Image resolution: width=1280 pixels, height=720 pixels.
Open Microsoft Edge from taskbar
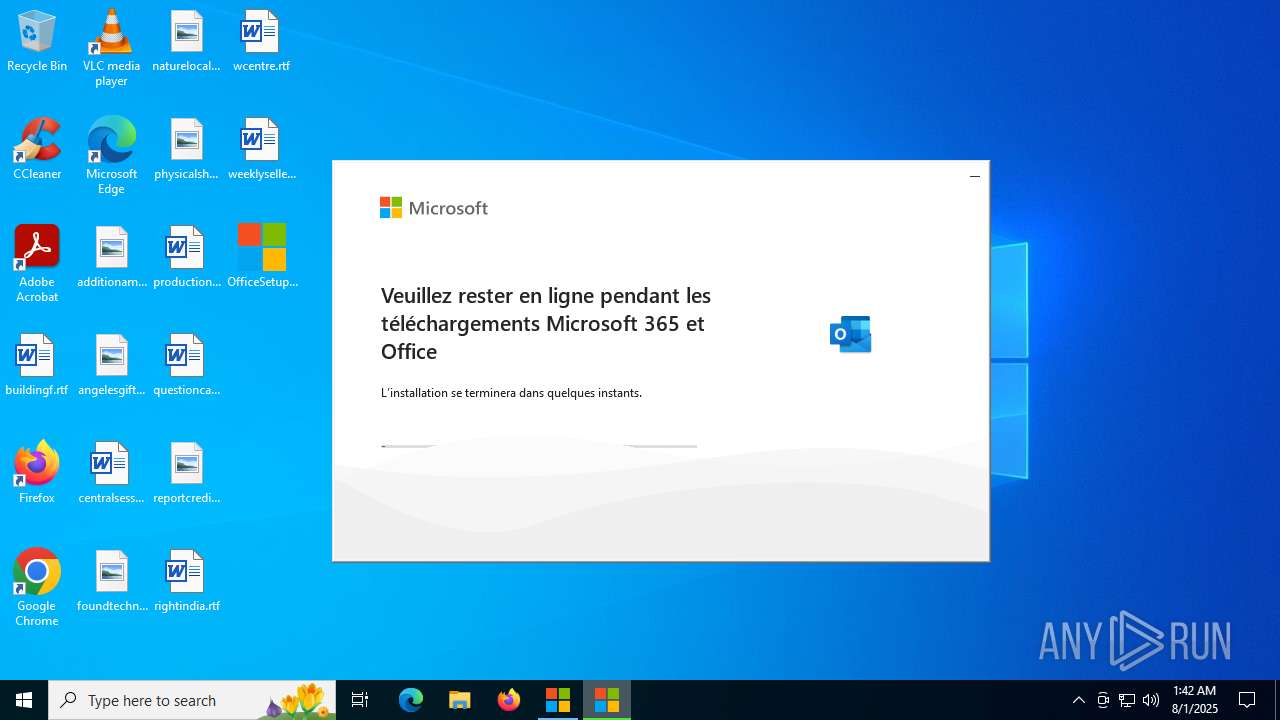[x=411, y=700]
